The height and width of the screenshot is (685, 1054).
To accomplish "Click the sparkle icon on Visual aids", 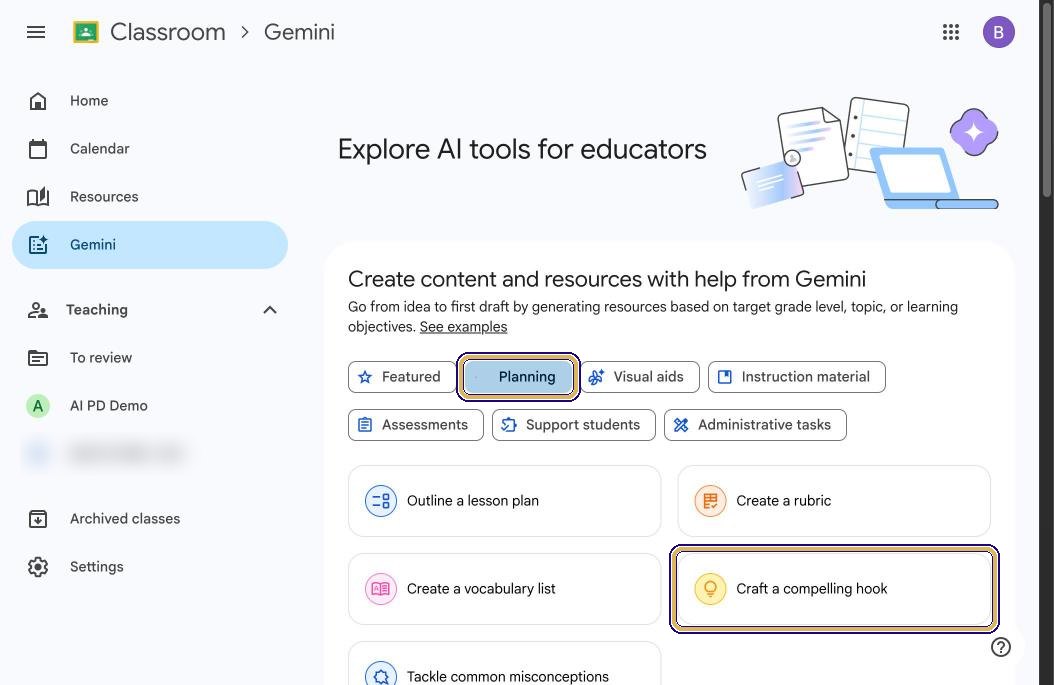I will tap(596, 377).
